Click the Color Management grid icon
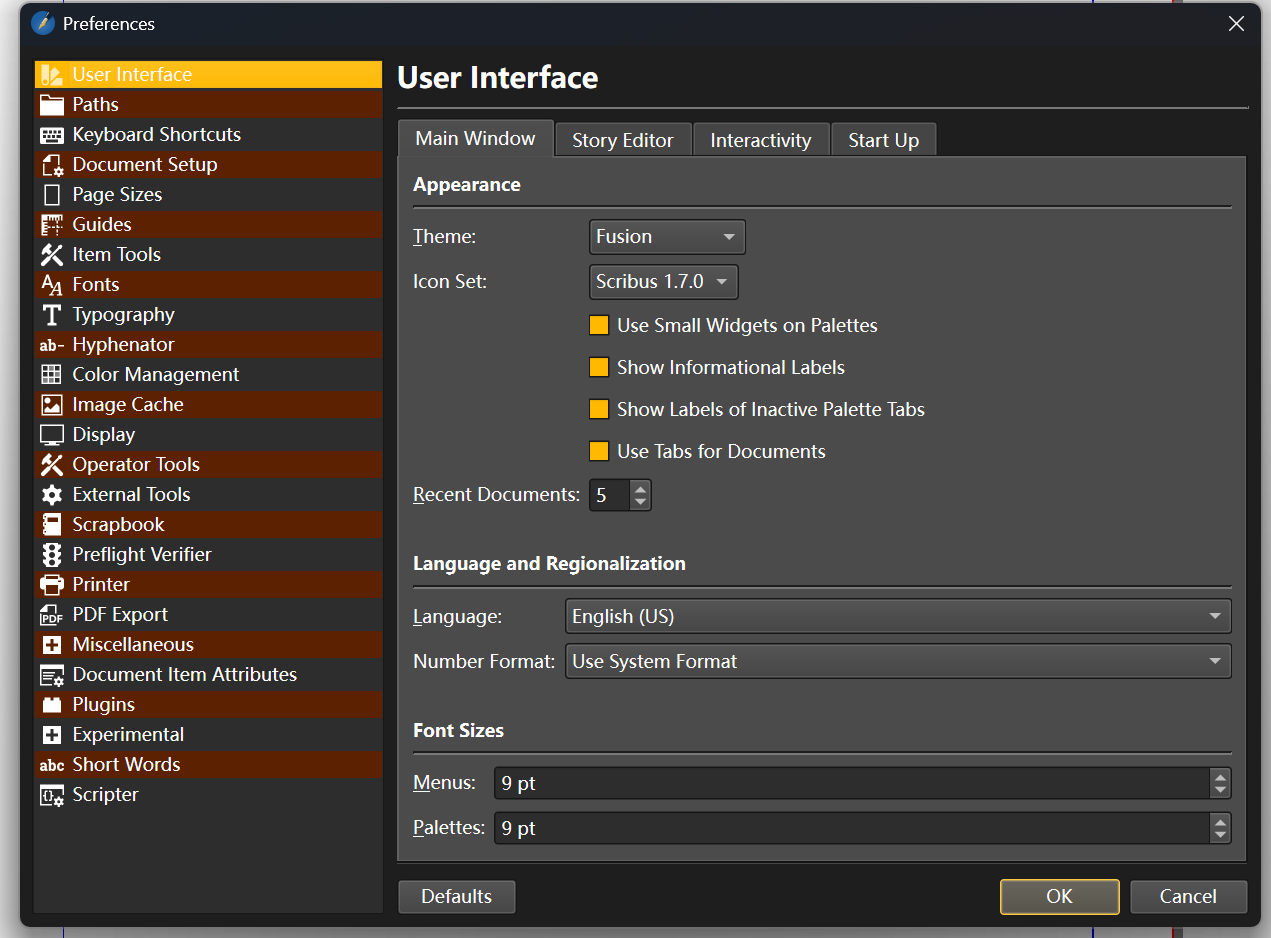The height and width of the screenshot is (938, 1271). click(52, 375)
